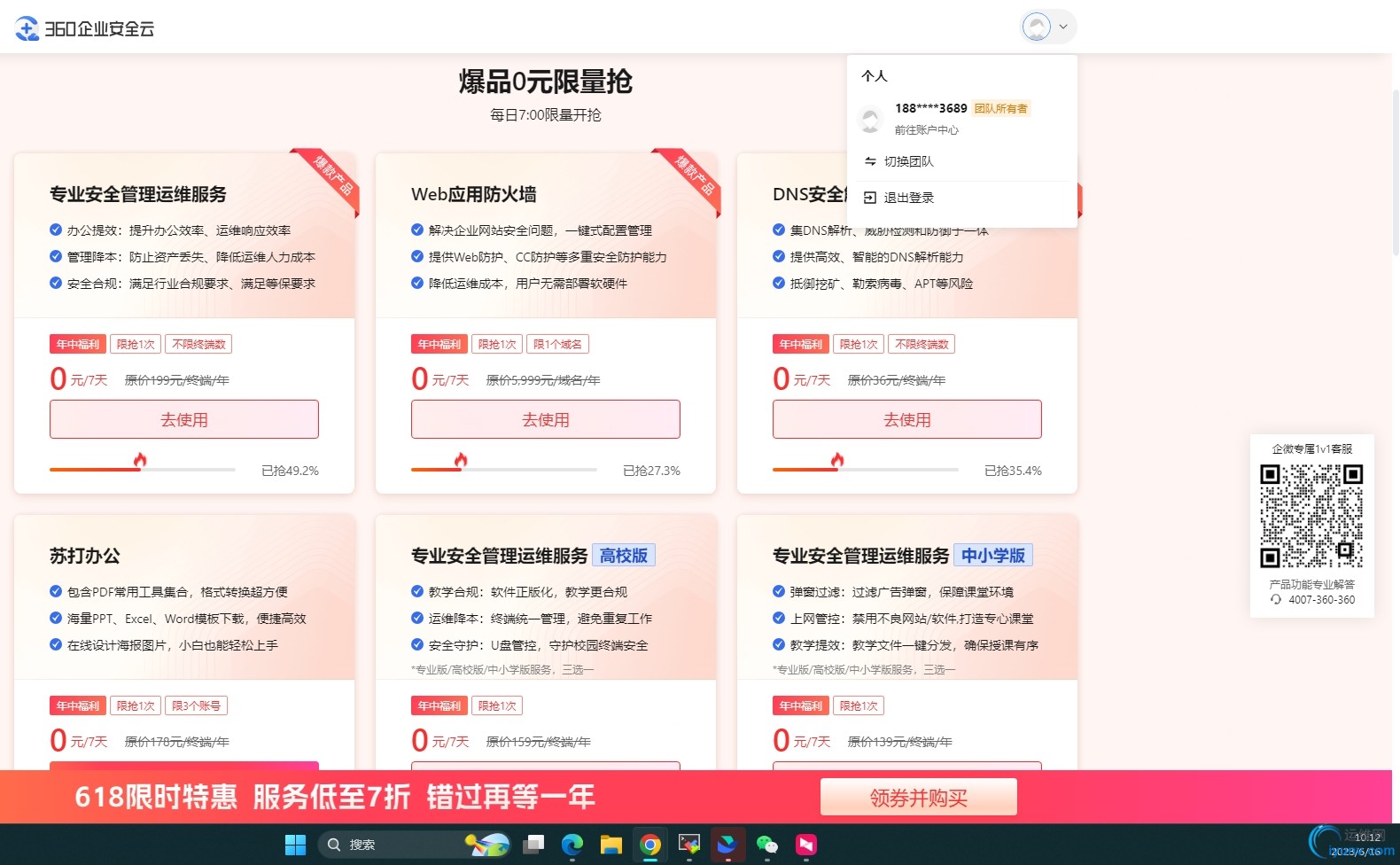1400x865 pixels.
Task: Click checkmark icon beside 抵御挖矿、勒索病毒
Action: (779, 283)
